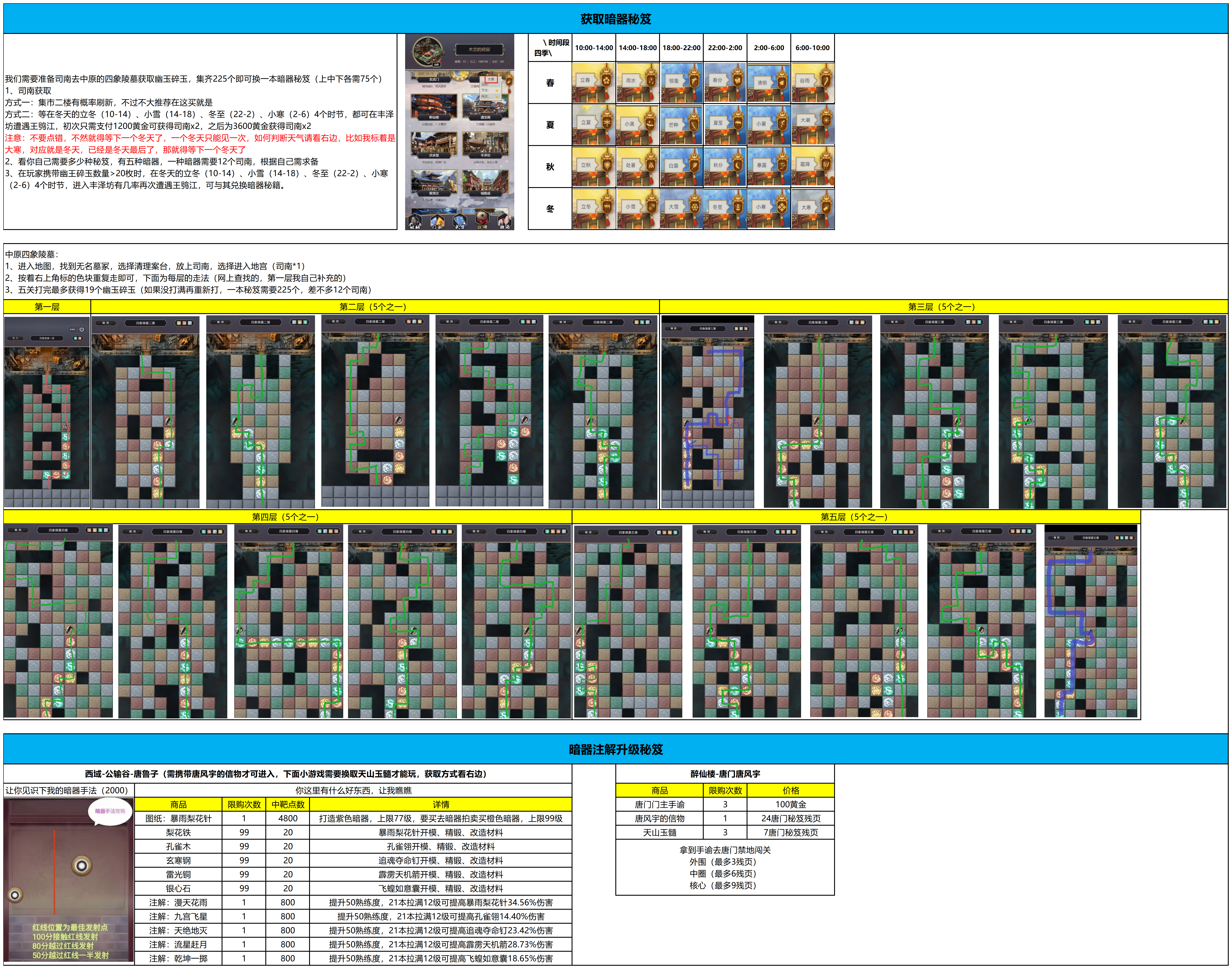The image size is (1232, 969).
Task: Open the 游历 horse icon
Action: click(505, 220)
